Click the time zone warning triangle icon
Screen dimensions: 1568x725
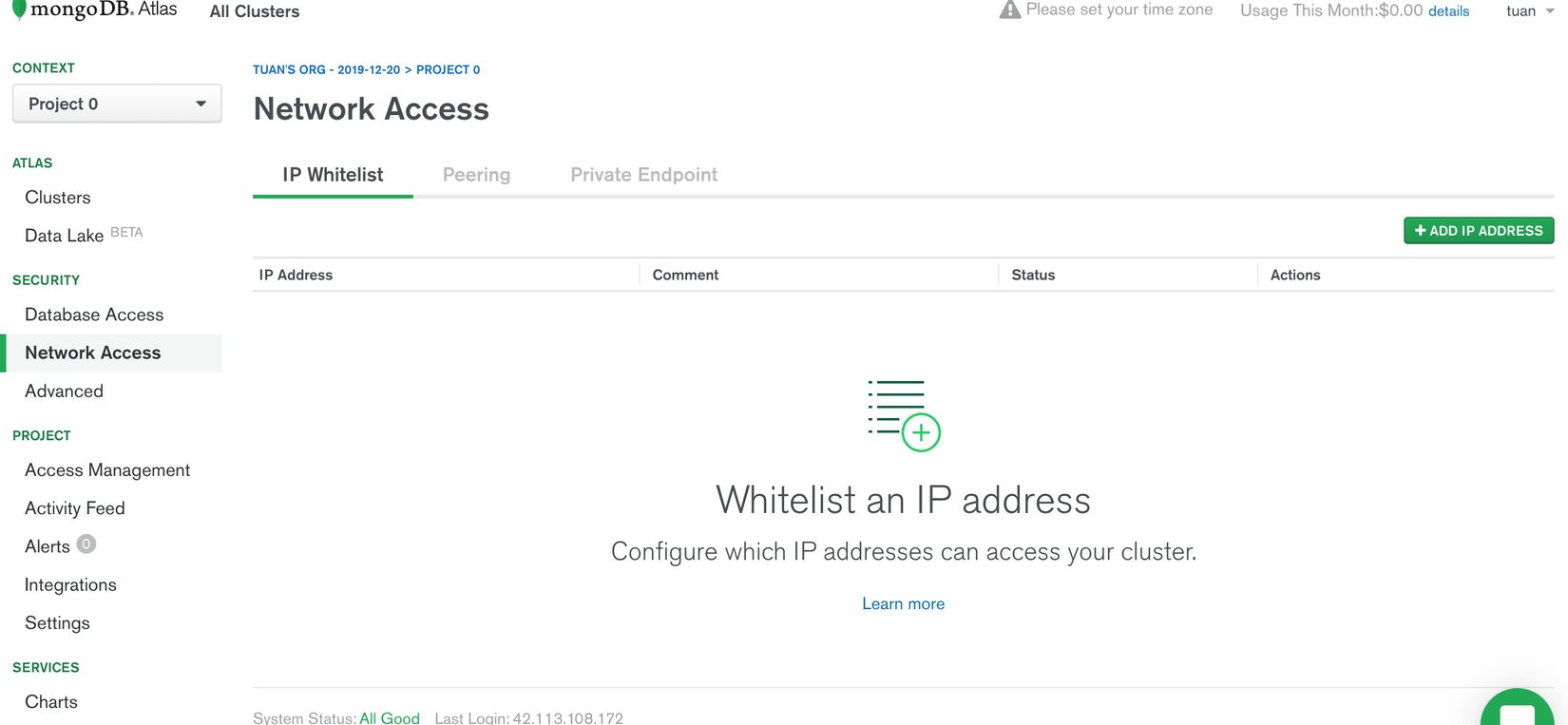(x=1009, y=10)
